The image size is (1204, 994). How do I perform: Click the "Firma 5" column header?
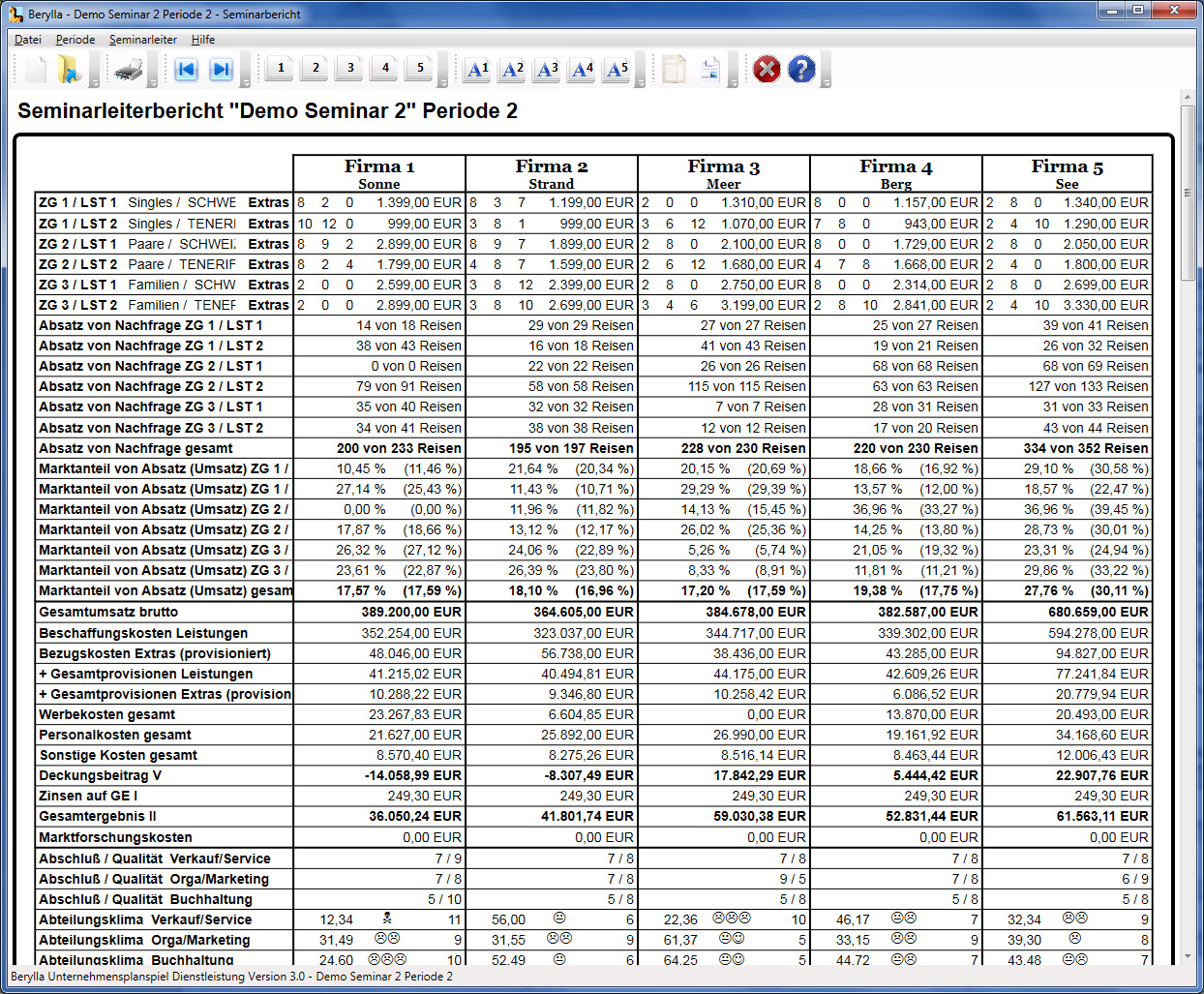click(x=1068, y=174)
